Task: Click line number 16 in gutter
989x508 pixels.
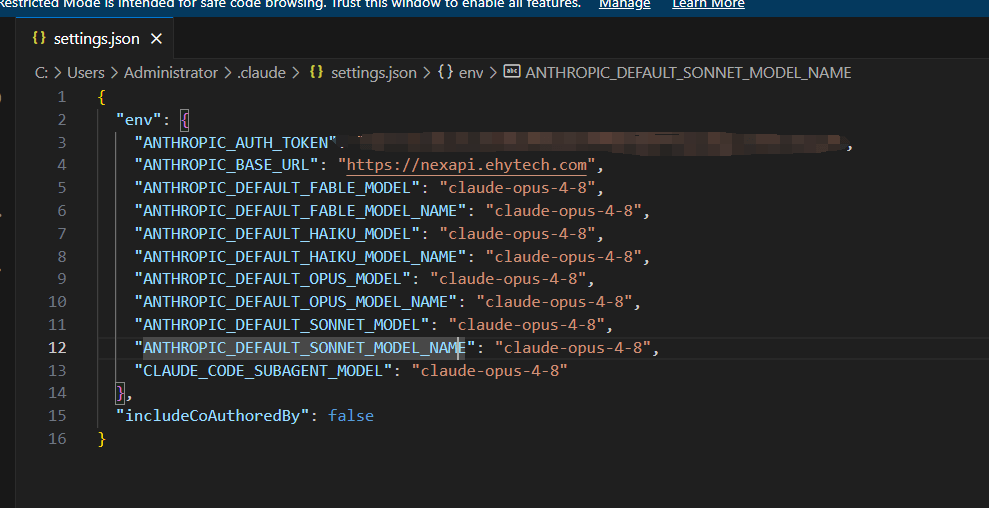Action: 57,439
